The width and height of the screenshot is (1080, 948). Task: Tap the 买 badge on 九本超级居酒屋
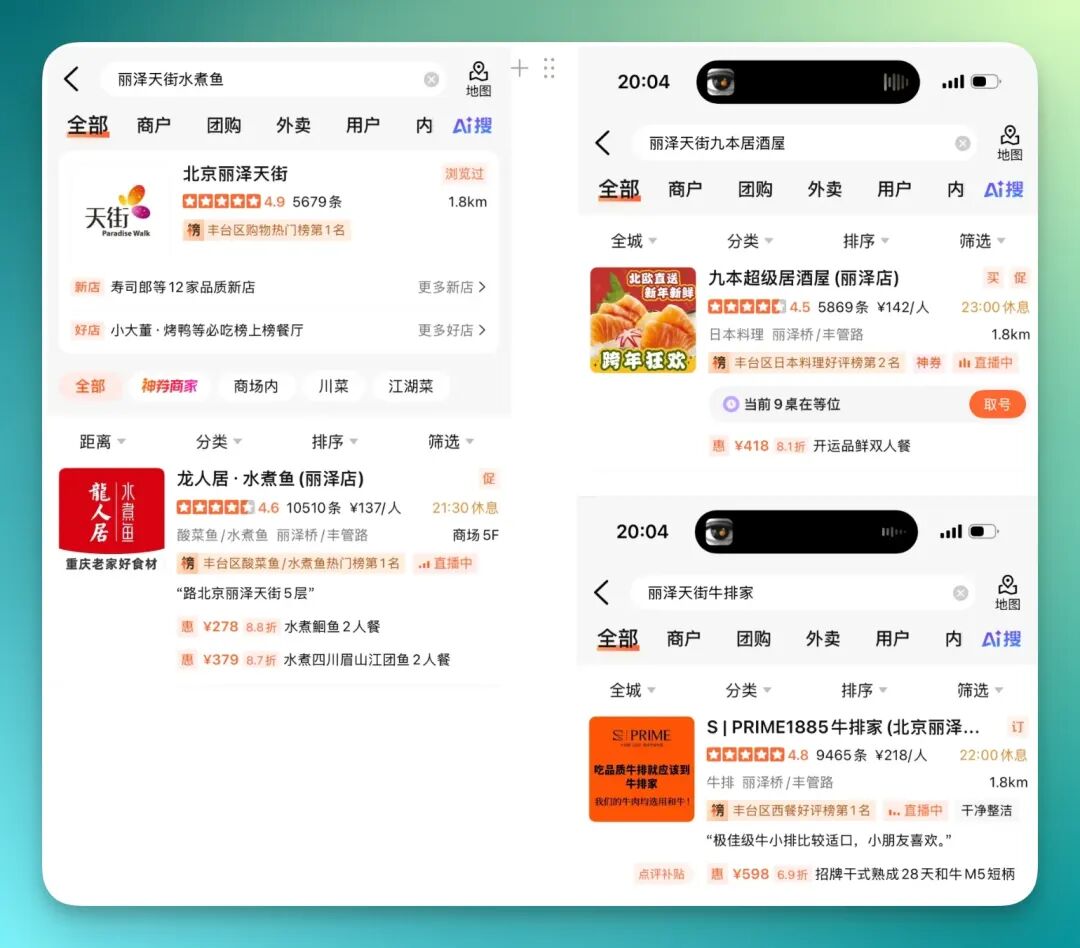[993, 278]
